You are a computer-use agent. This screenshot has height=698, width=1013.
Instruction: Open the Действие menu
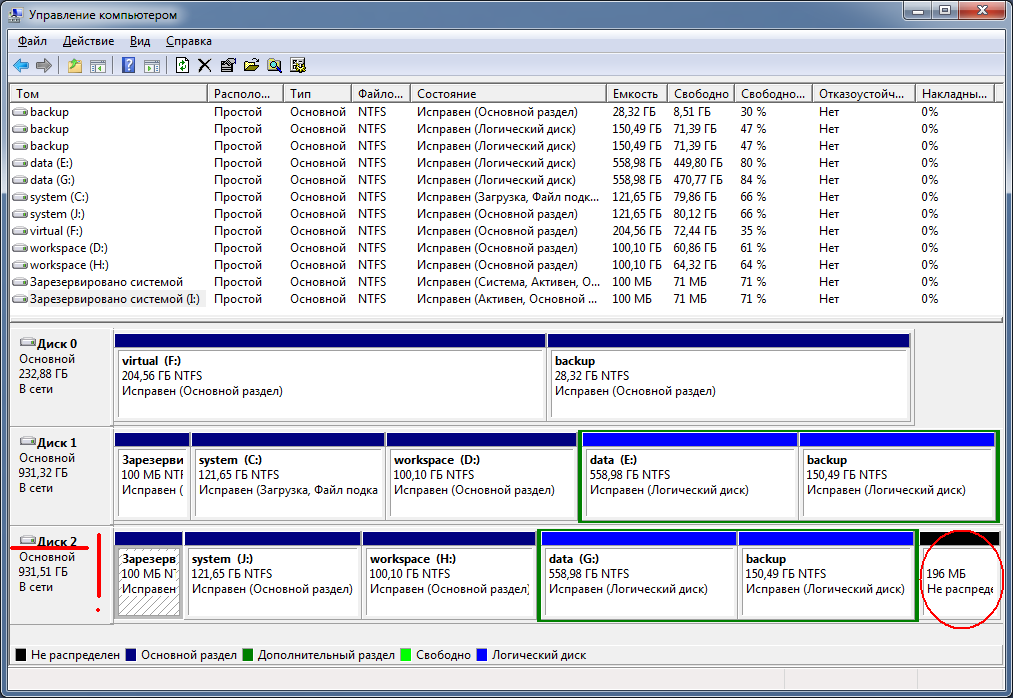88,41
